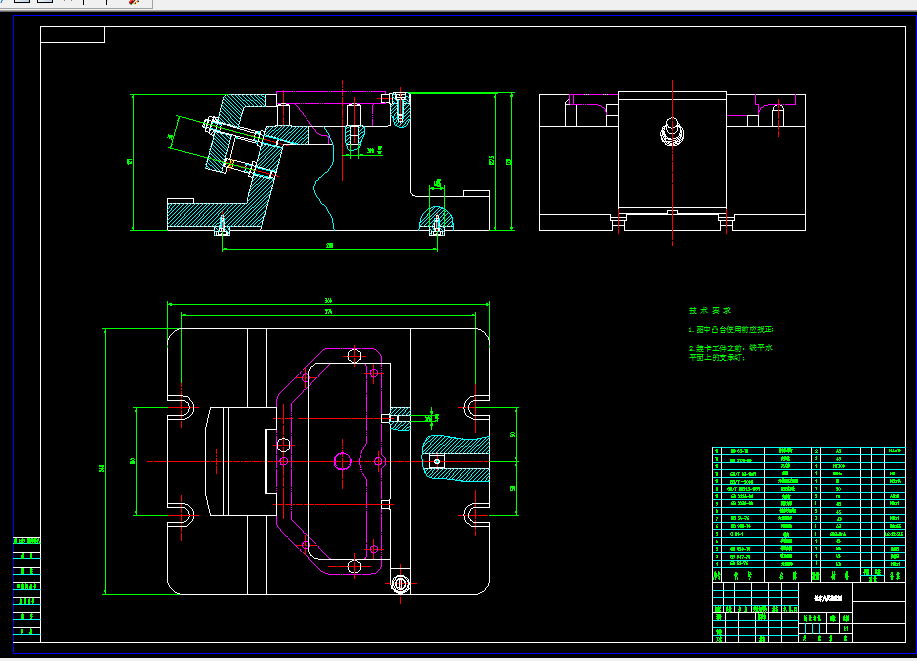Select note line 平面上的支承钉
917x661 pixels.
(x=717, y=357)
